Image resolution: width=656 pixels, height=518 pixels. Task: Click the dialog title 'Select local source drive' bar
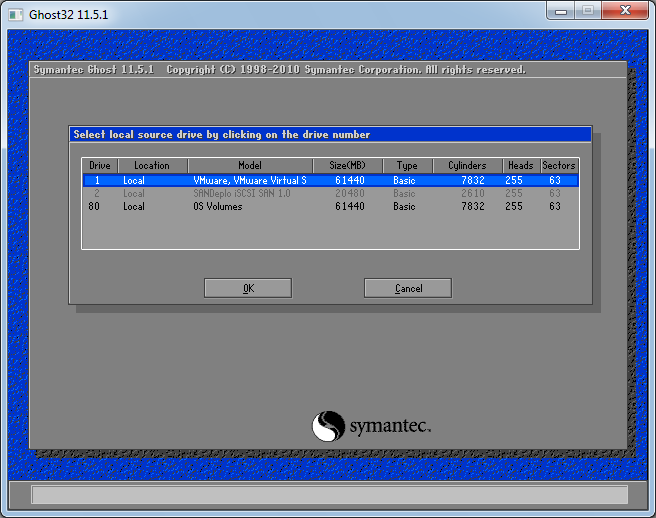(330, 134)
